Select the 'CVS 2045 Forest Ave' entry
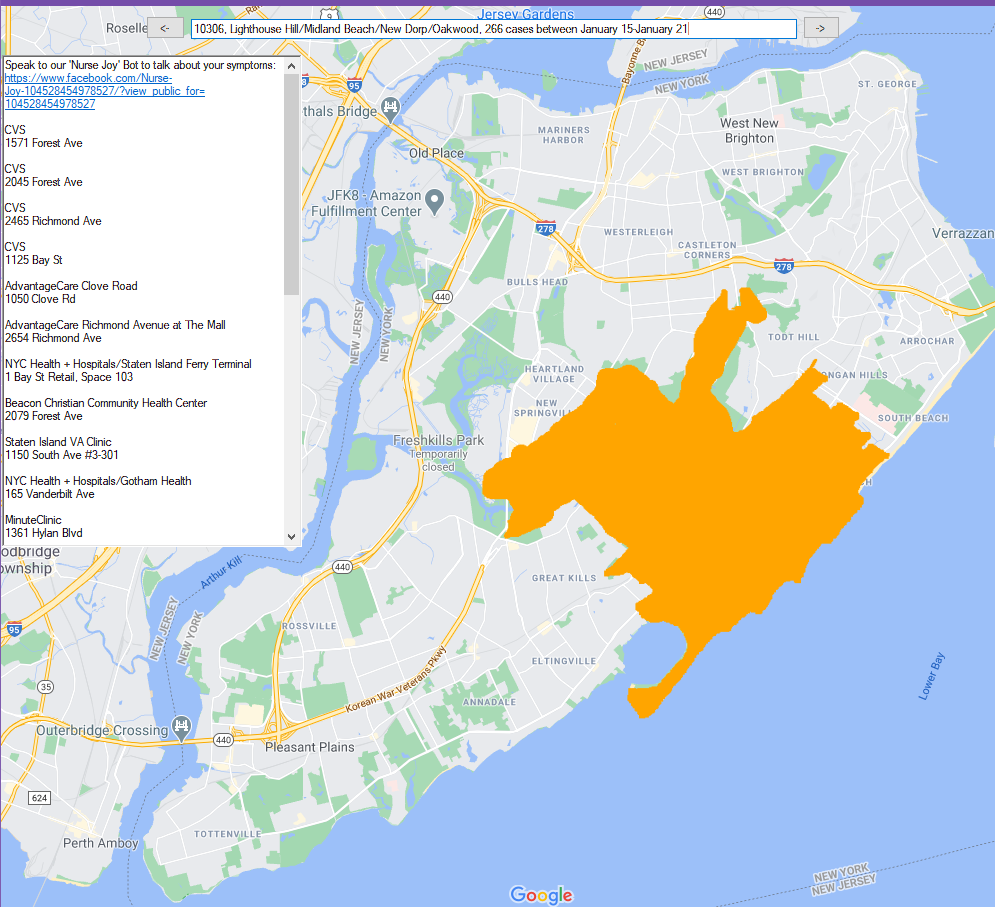 (x=44, y=175)
